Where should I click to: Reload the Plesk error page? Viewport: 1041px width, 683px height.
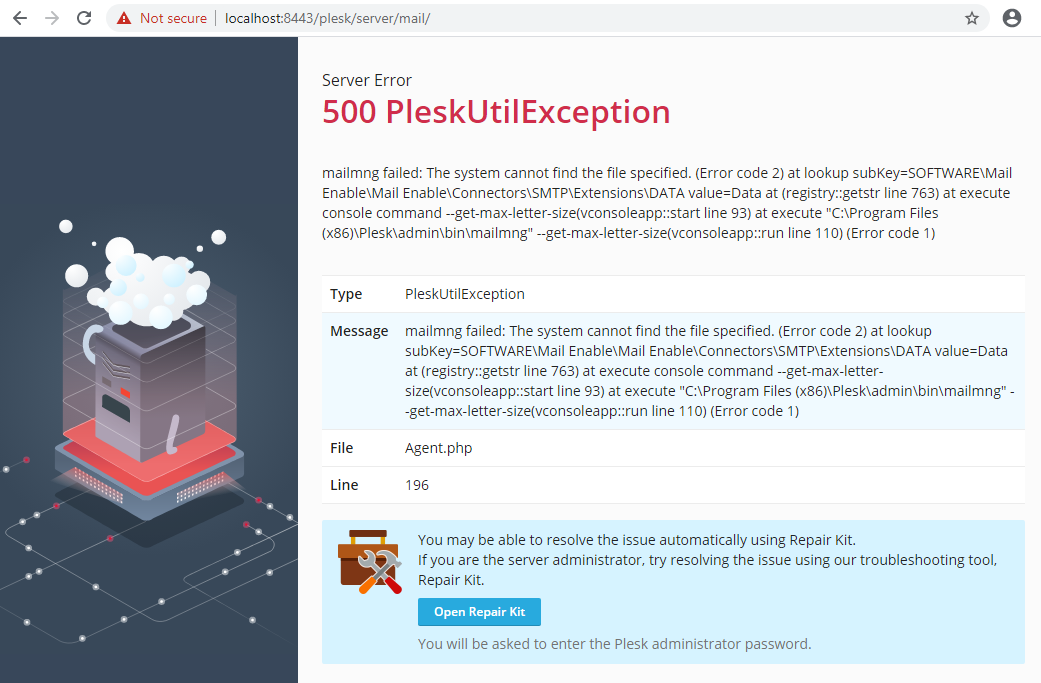[84, 18]
